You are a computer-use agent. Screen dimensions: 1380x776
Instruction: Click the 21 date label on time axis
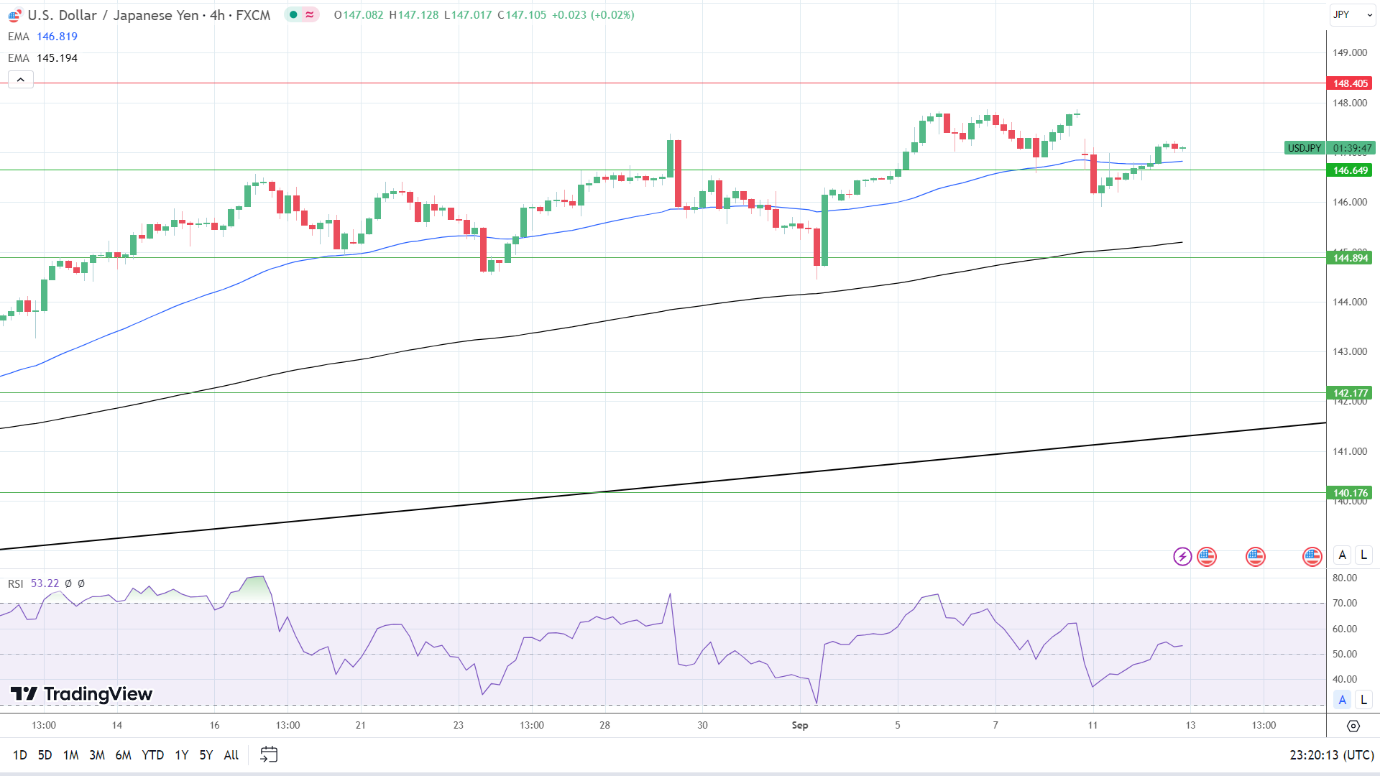361,726
